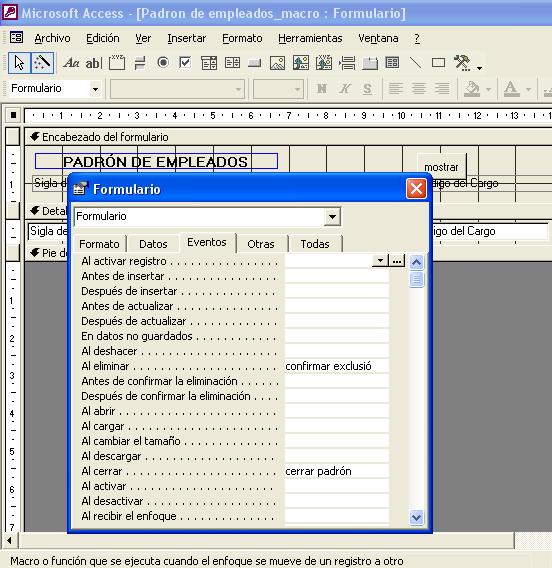Select the Select Objects pointer tool

pos(19,63)
